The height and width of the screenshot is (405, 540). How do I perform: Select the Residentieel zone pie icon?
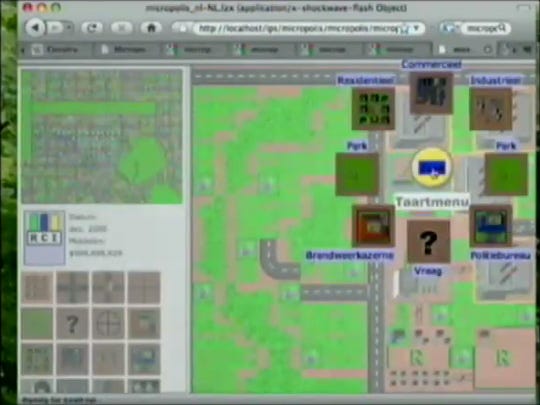point(373,108)
